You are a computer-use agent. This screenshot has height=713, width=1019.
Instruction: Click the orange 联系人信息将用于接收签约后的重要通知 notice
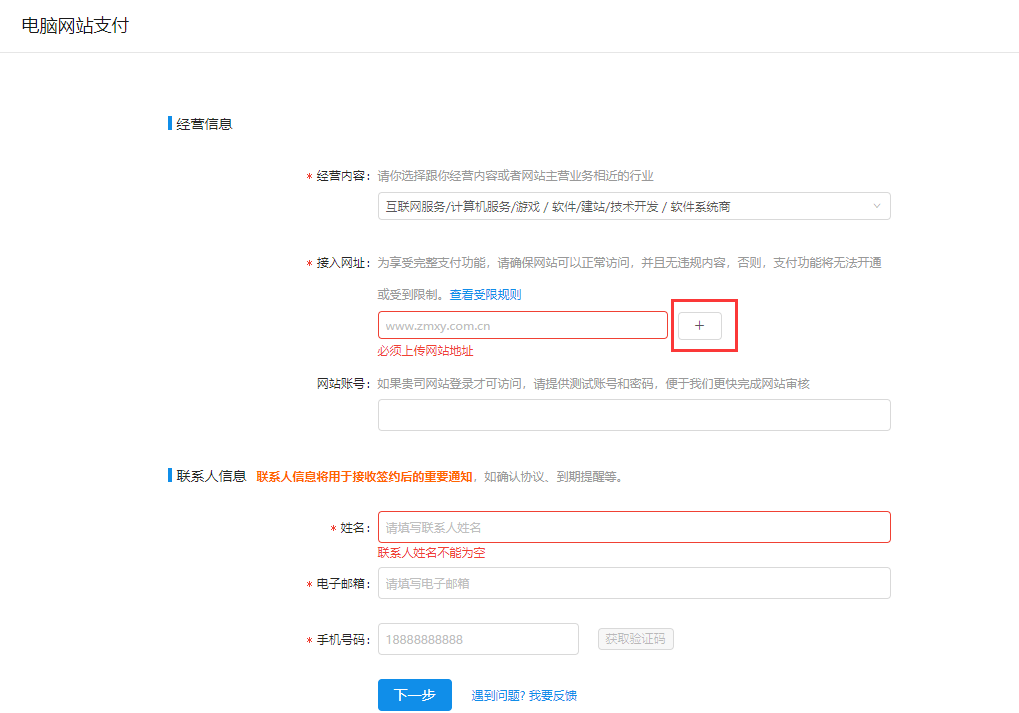(x=364, y=476)
